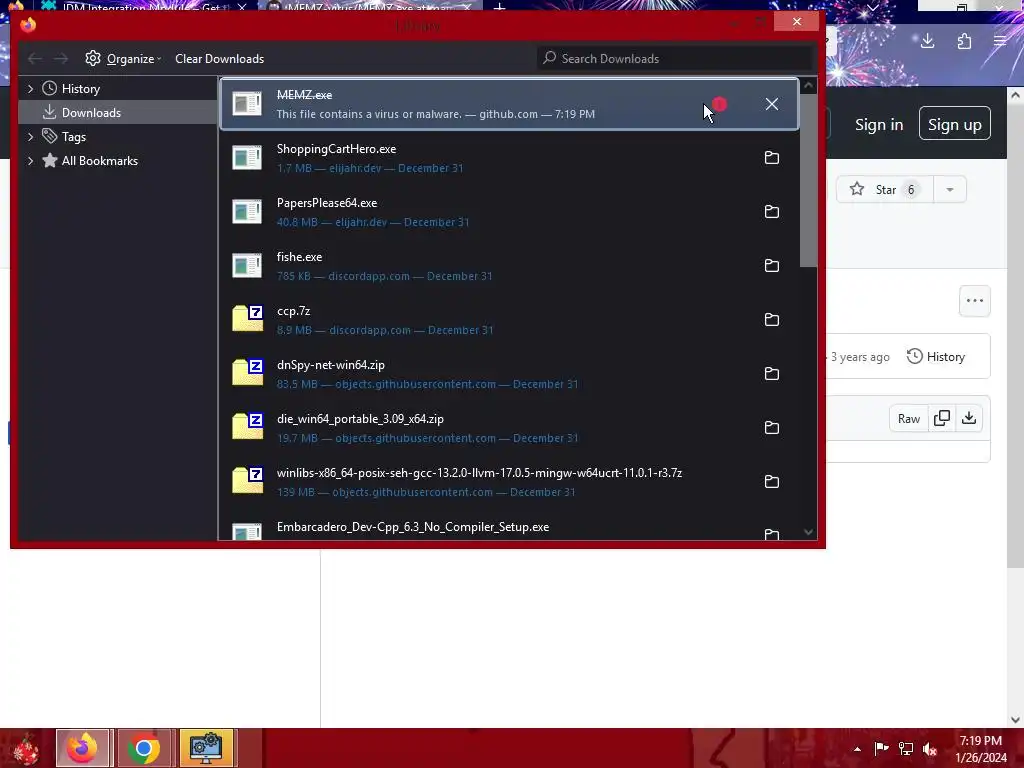The image size is (1024, 768).
Task: Open folder icon for ccp.7z
Action: click(771, 320)
